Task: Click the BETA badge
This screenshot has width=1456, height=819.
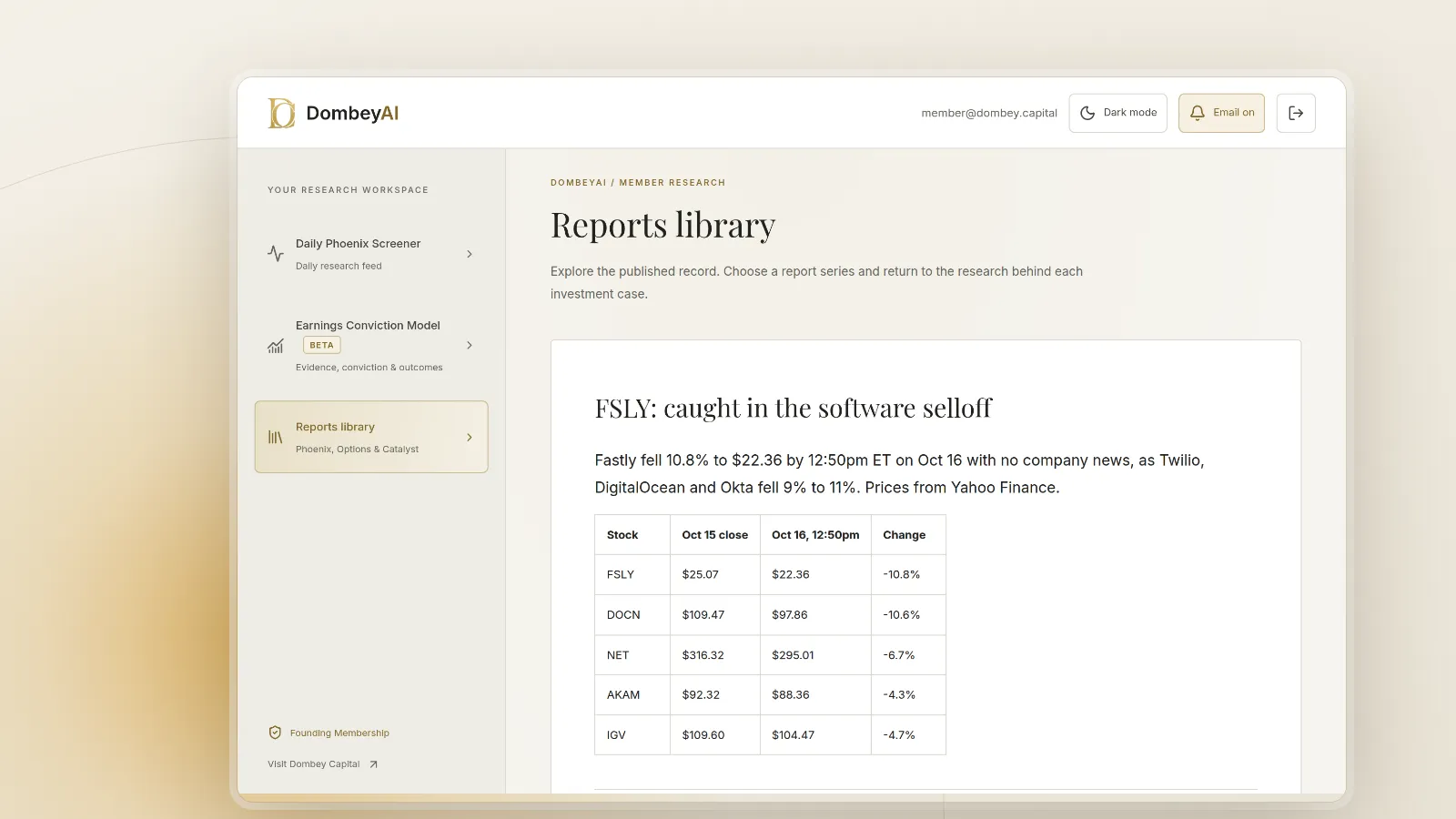Action: click(322, 345)
